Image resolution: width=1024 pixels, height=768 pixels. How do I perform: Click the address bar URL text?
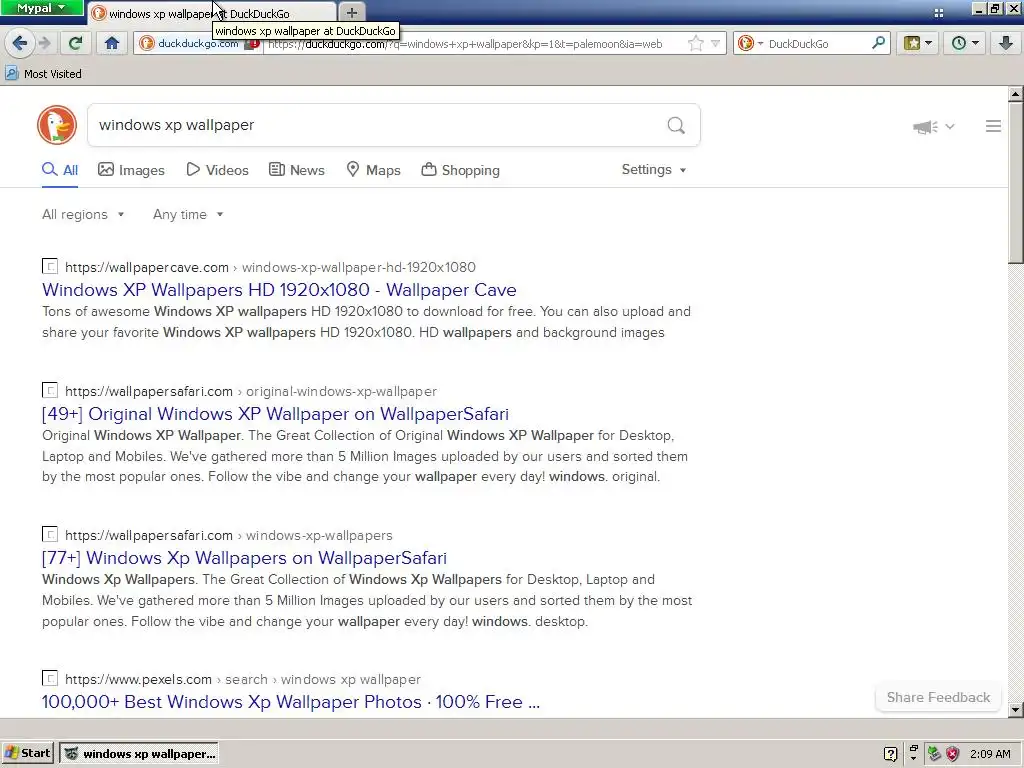click(465, 44)
